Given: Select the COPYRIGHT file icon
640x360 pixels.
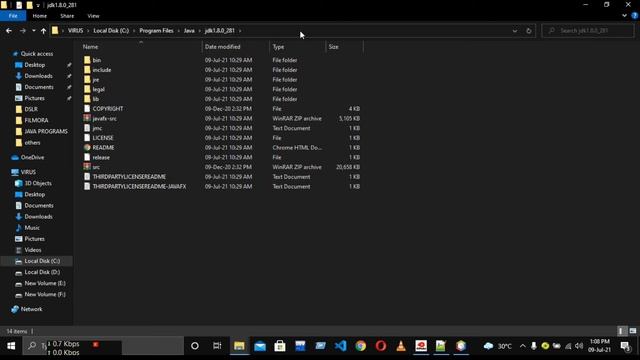Looking at the screenshot, I should [x=87, y=109].
